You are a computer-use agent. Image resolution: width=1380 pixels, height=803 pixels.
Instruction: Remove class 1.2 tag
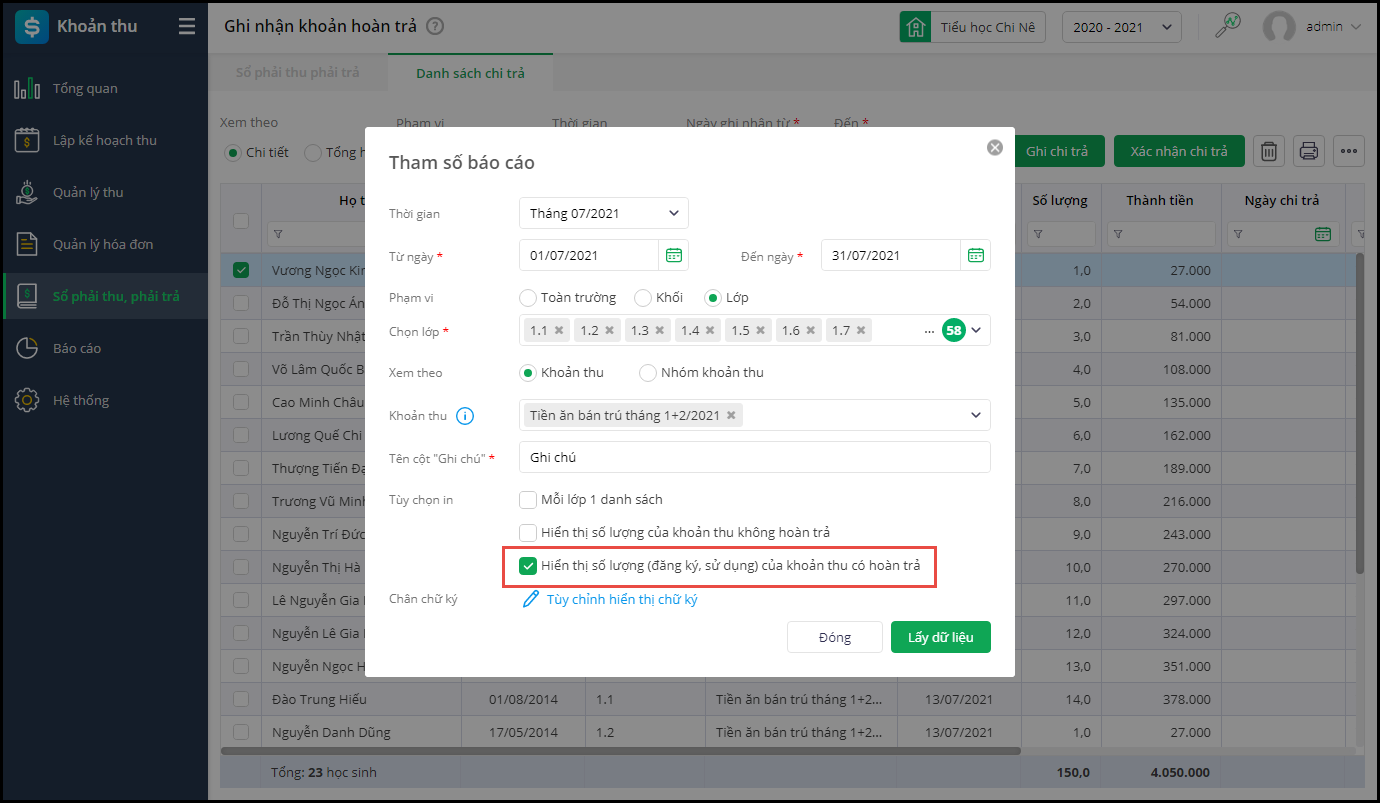point(610,330)
